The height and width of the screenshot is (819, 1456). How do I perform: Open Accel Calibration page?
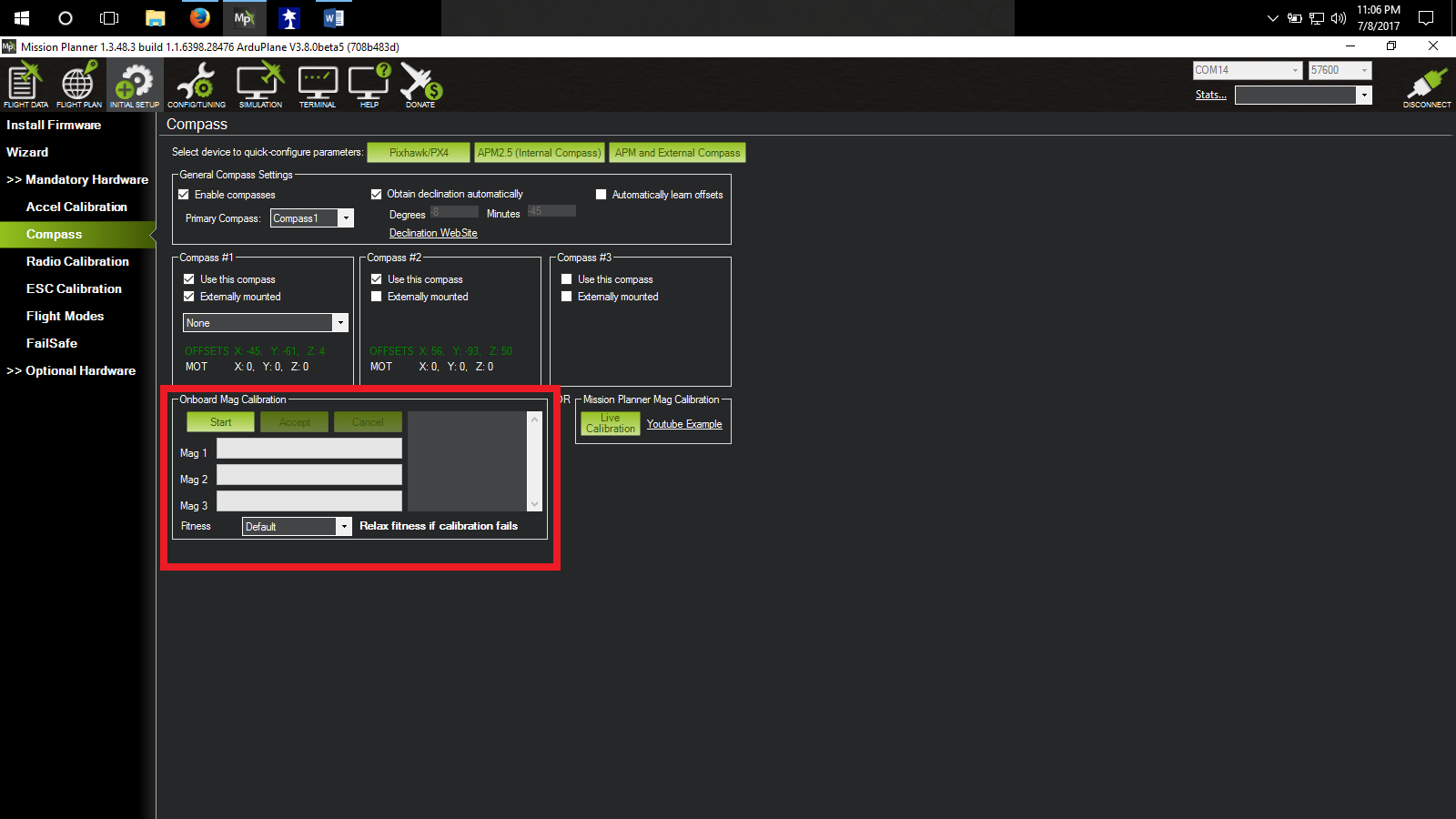pyautogui.click(x=76, y=207)
